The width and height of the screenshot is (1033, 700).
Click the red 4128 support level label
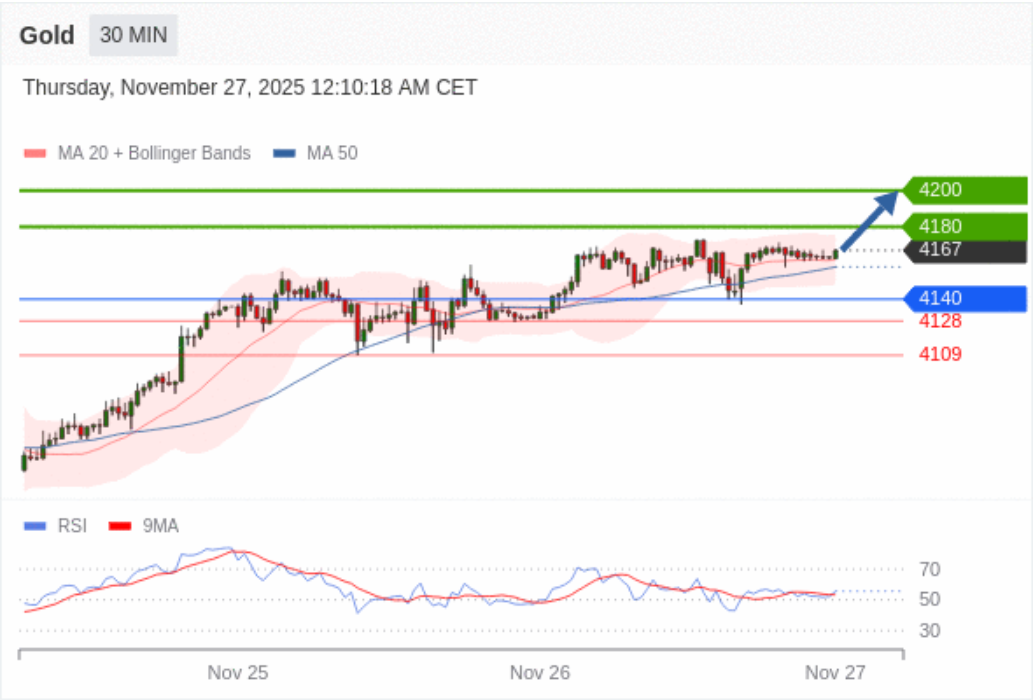[940, 321]
